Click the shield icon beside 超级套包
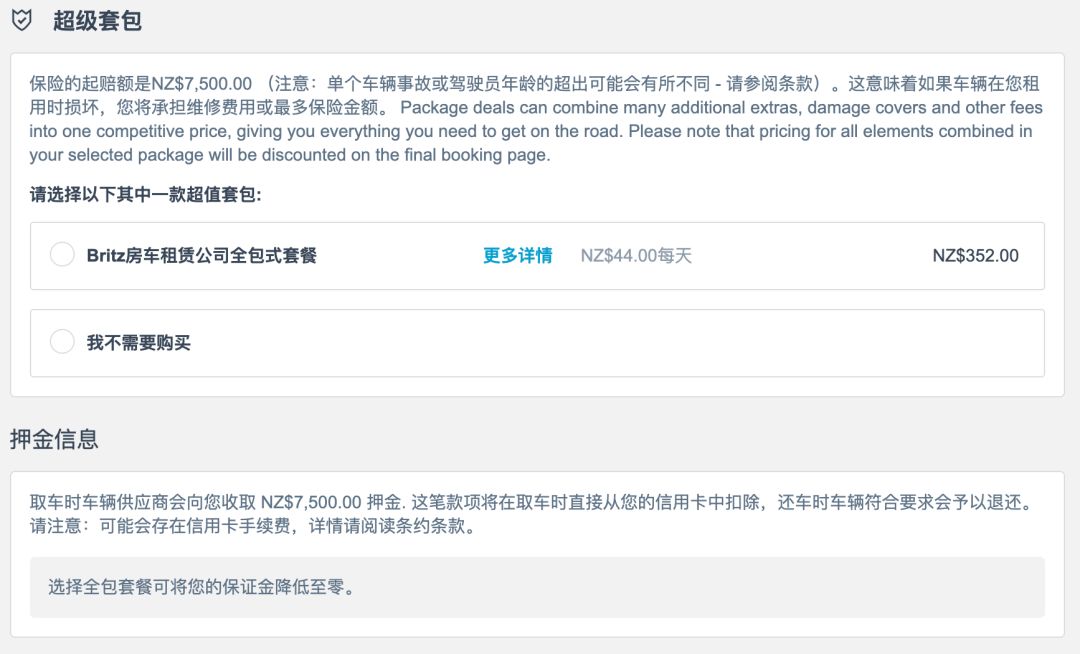This screenshot has width=1080, height=654. click(x=22, y=20)
